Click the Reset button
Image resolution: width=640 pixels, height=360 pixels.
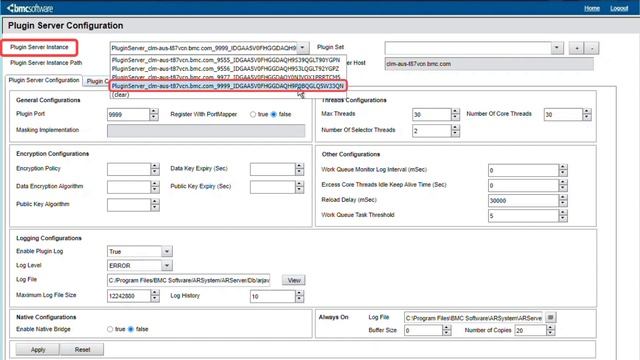[x=82, y=349]
